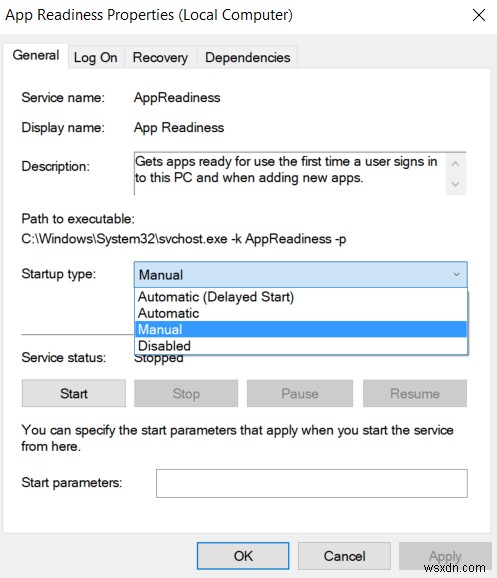
Task: Click the description scroll up arrow
Action: coord(455,164)
